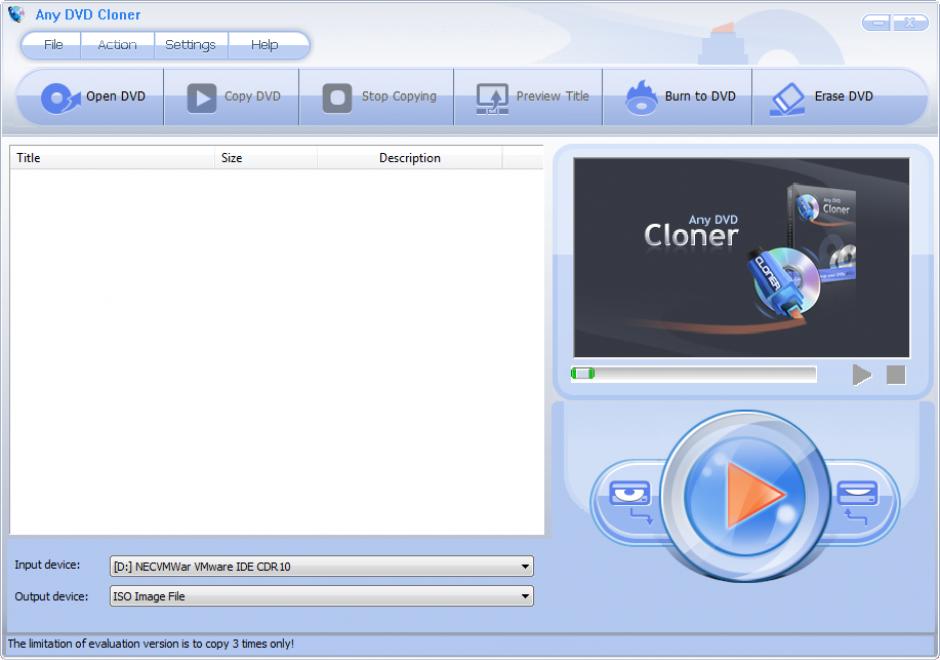
Task: Close the Any DVD Cloner window
Action: pos(910,23)
